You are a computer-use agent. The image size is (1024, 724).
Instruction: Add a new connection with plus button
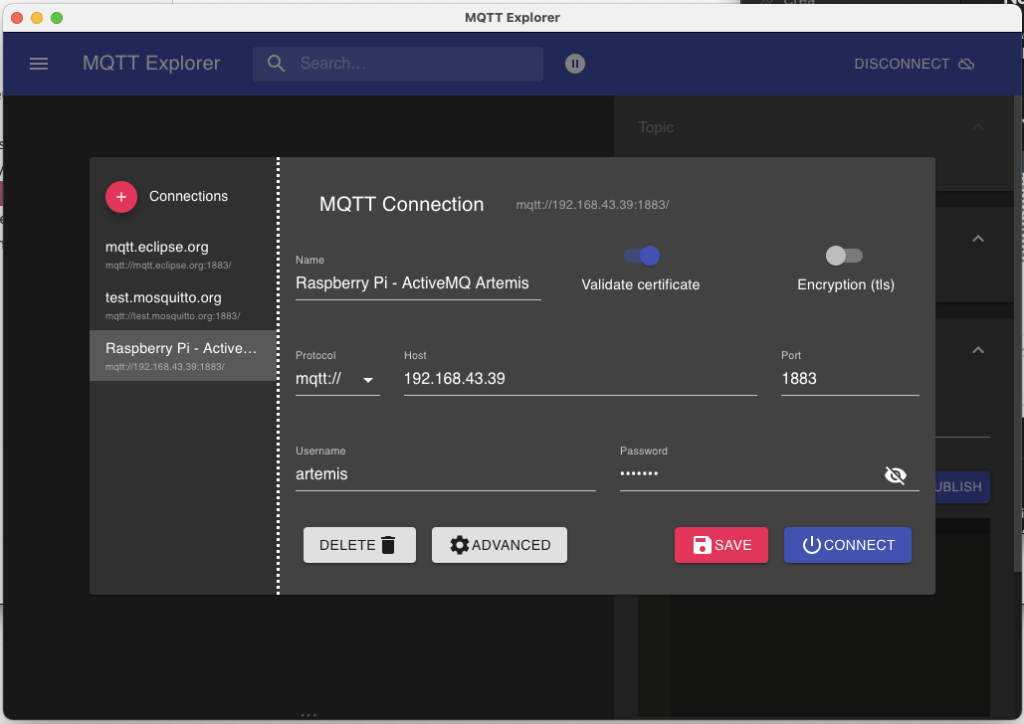pos(121,197)
